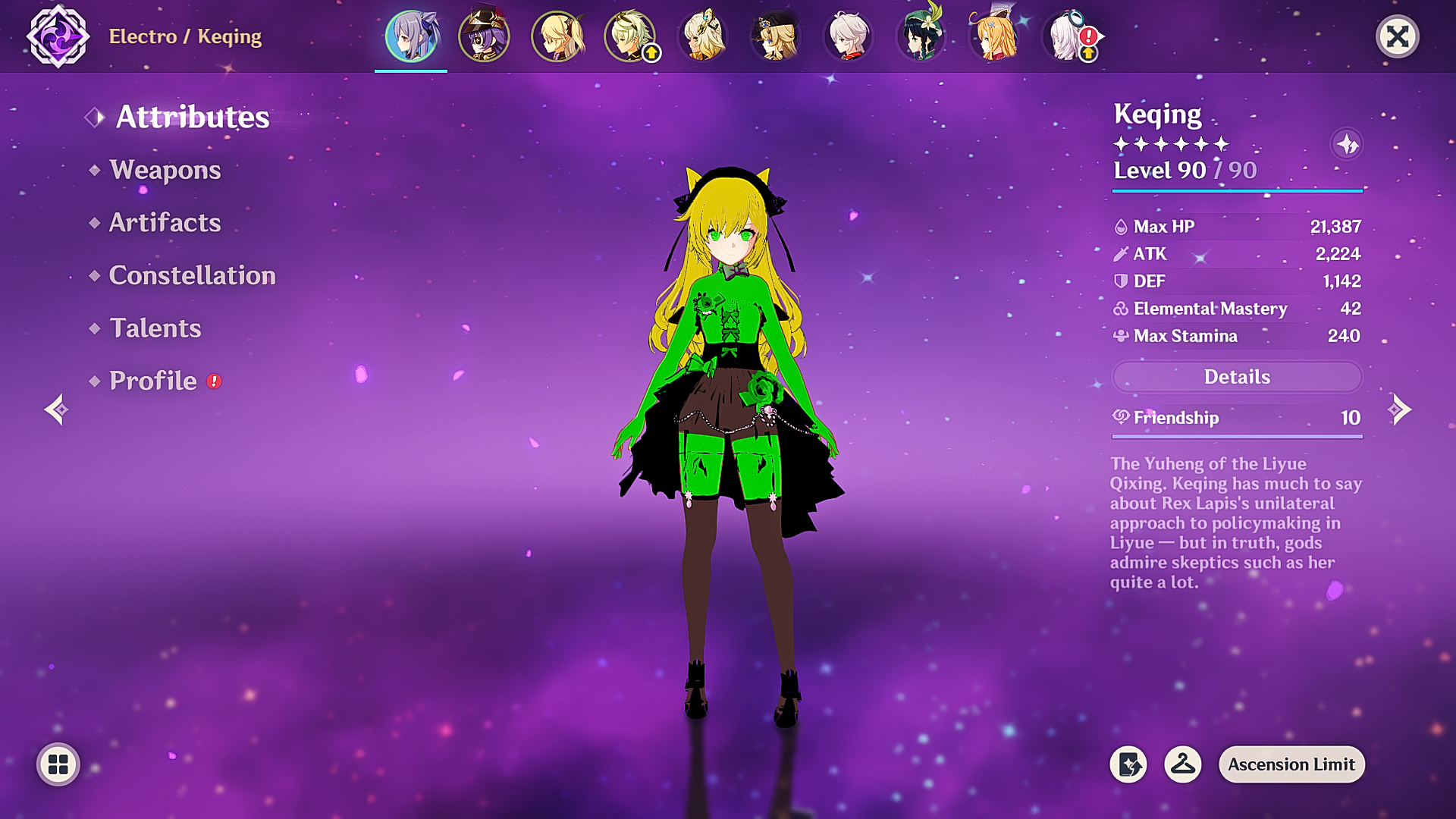Click the DEF value 1,142
The height and width of the screenshot is (819, 1456).
[x=1341, y=281]
